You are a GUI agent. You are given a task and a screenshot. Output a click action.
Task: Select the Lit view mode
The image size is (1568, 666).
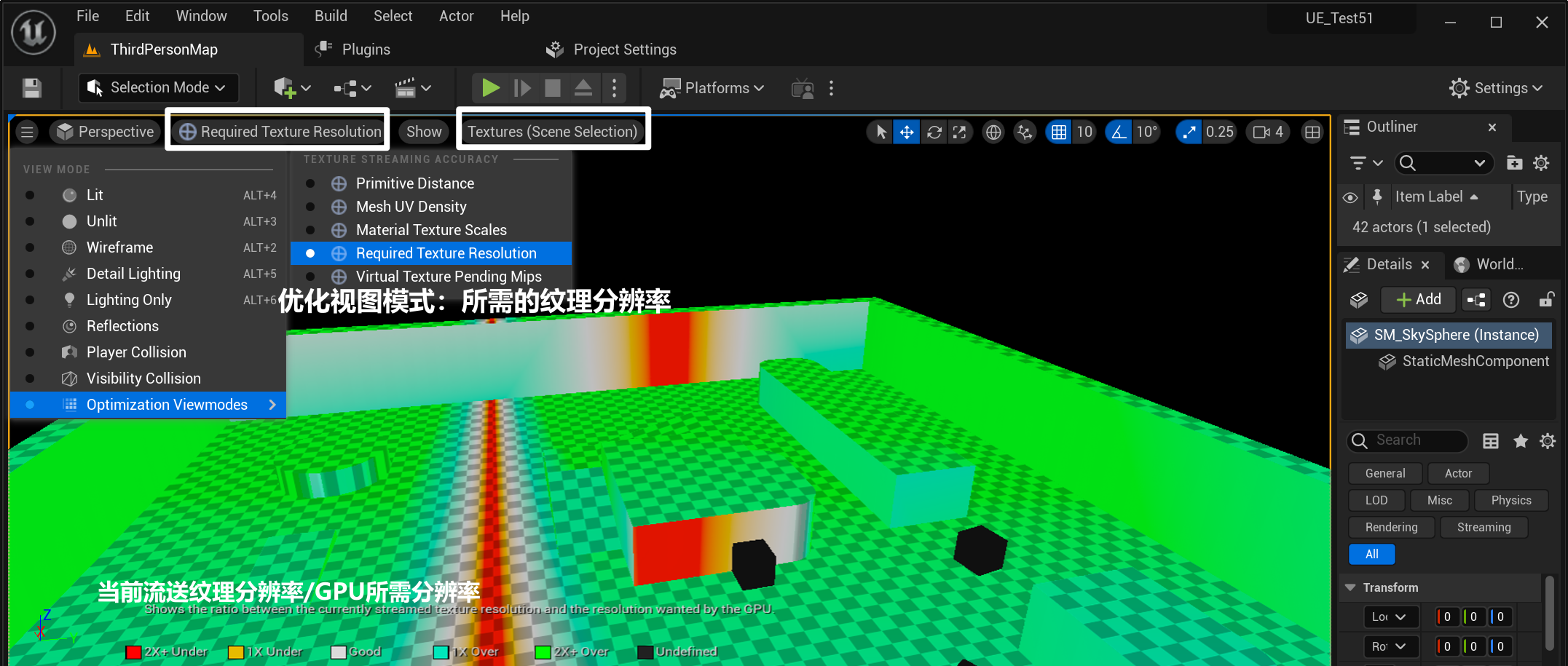(149, 195)
